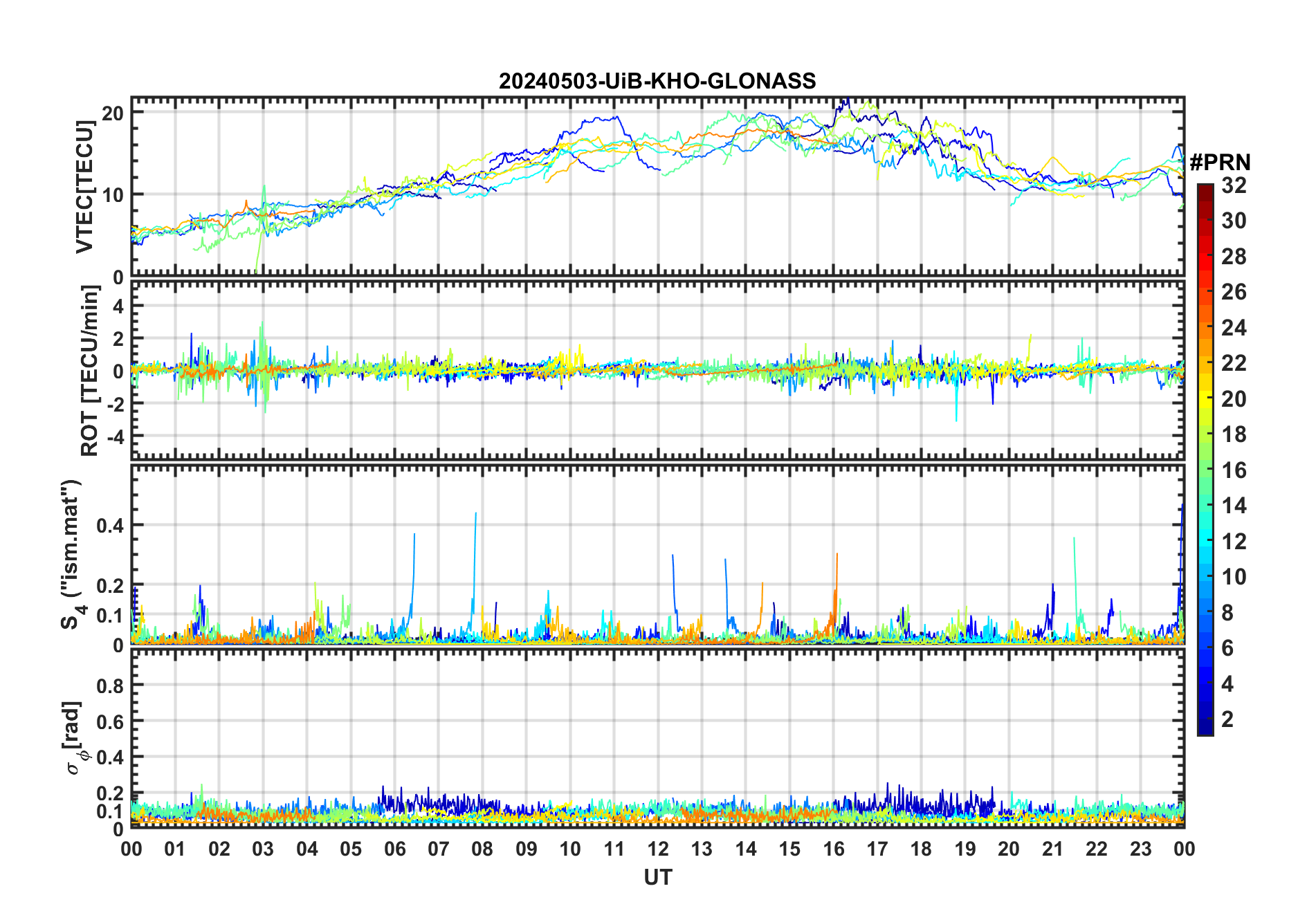Select colorbar tick label "28"
1316x920 pixels.
1234,257
